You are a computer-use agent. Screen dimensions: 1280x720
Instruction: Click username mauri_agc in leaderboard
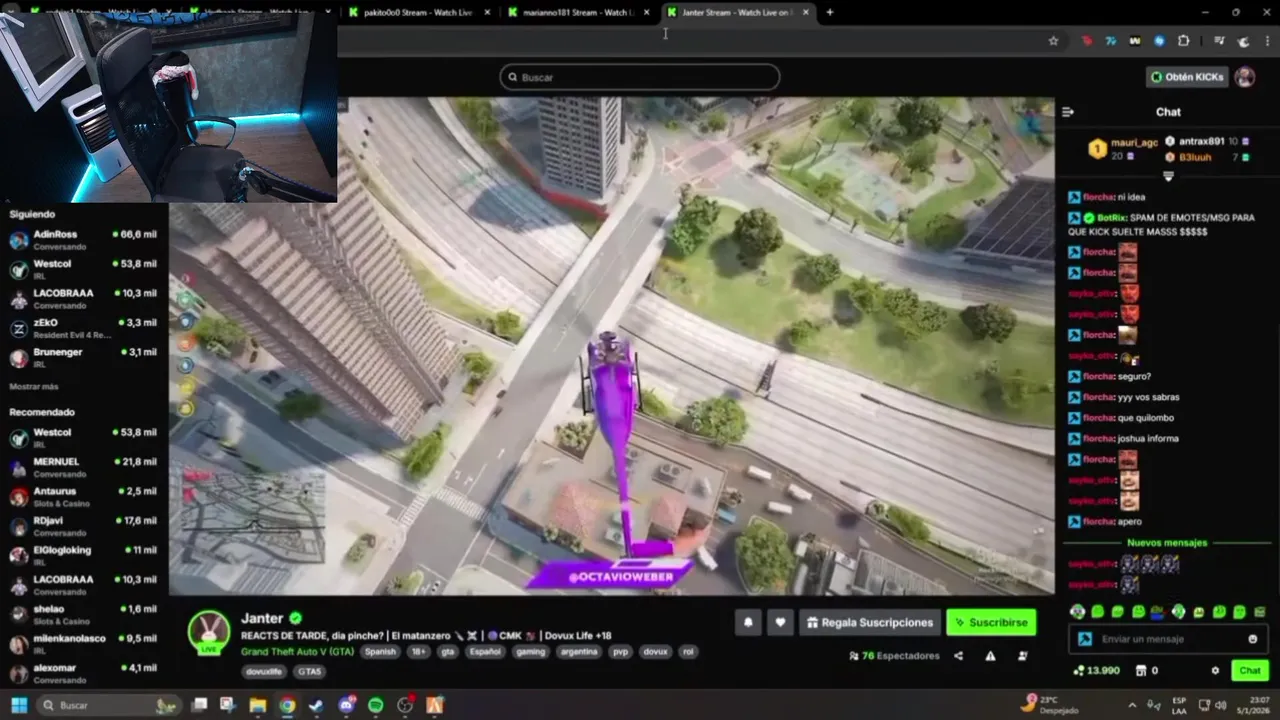pyautogui.click(x=1134, y=142)
